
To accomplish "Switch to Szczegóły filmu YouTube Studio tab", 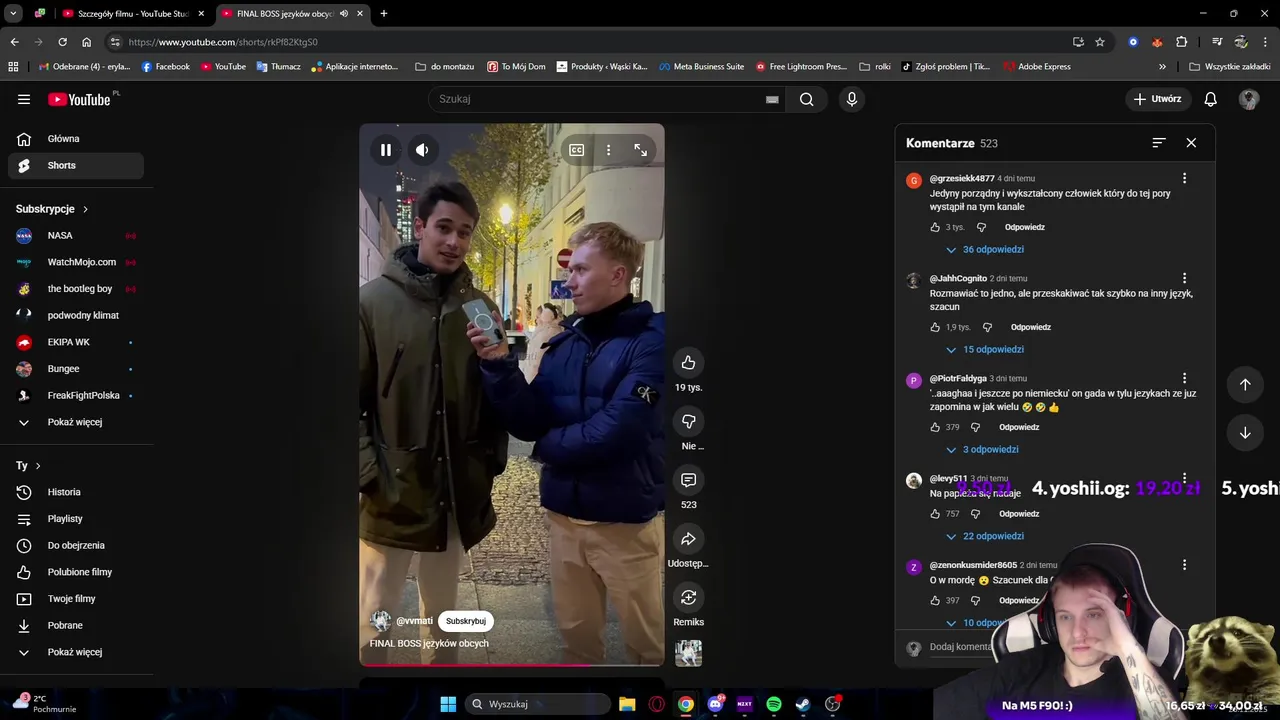I will [x=133, y=14].
